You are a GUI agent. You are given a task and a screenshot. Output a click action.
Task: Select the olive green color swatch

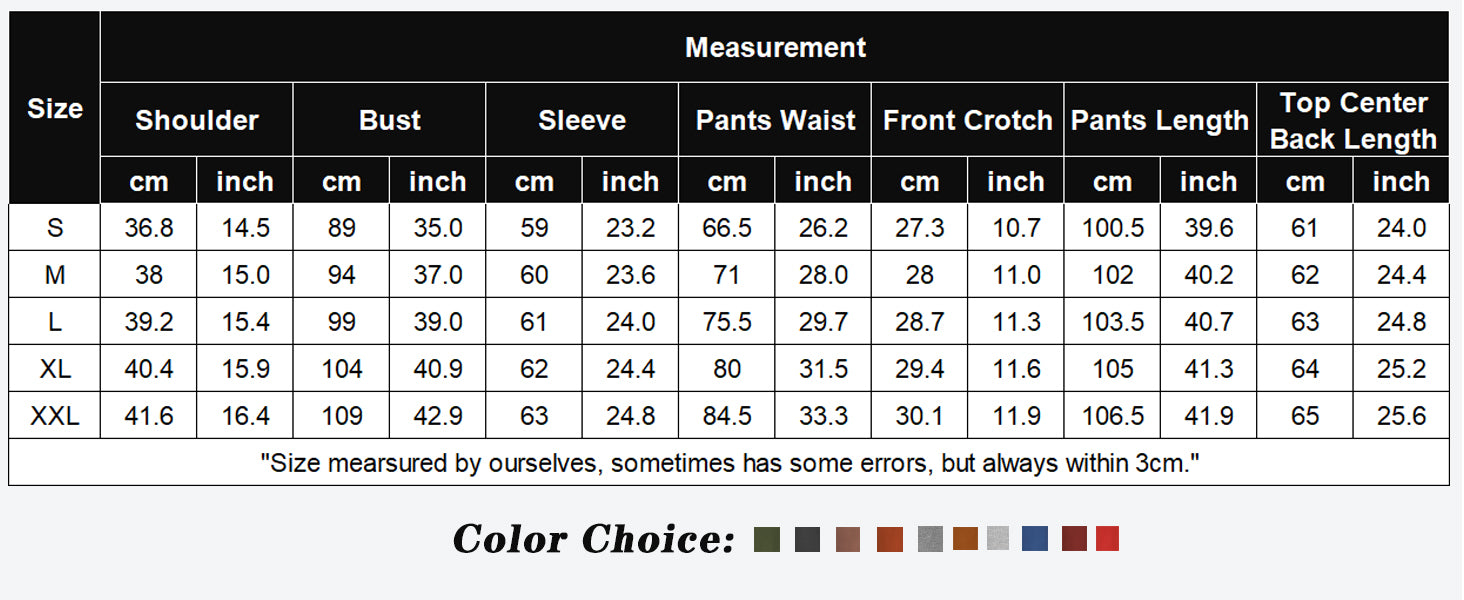click(x=766, y=539)
